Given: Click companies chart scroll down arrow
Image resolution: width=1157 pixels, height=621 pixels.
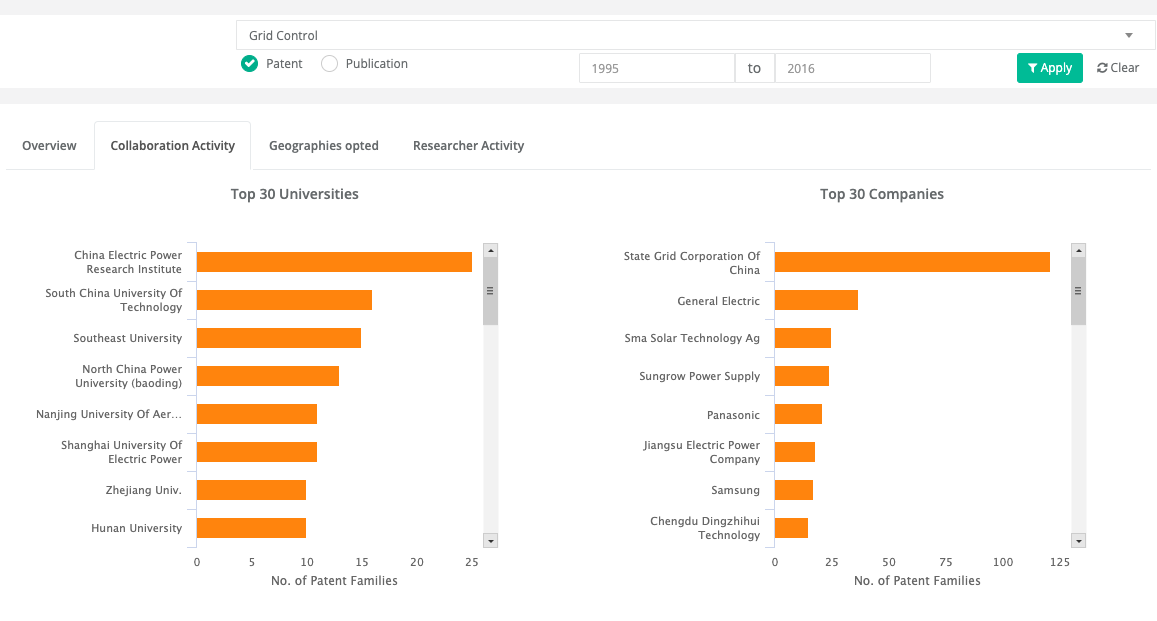Looking at the screenshot, I should coord(1079,541).
